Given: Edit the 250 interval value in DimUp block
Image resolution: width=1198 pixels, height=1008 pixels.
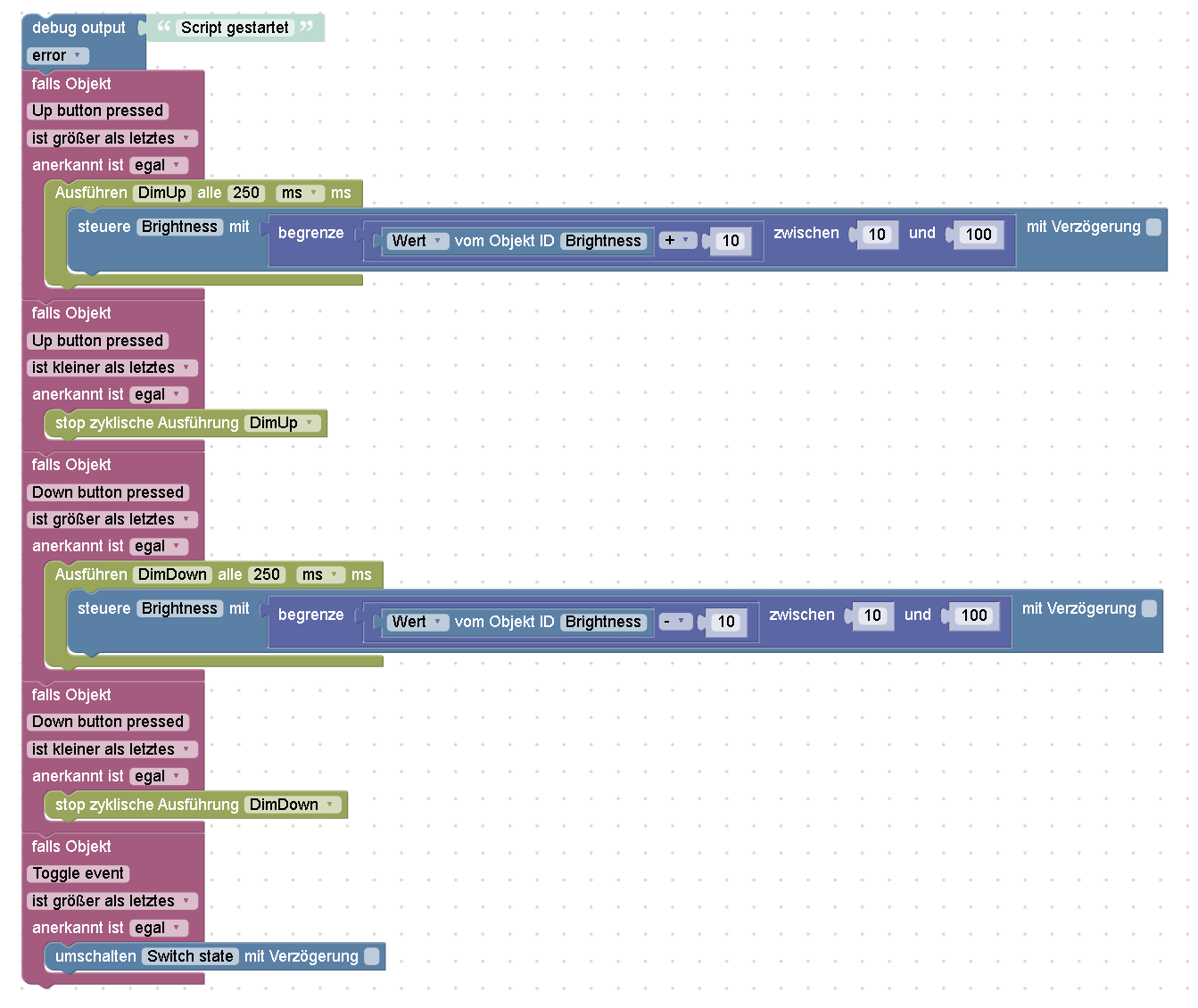Looking at the screenshot, I should click(x=246, y=193).
